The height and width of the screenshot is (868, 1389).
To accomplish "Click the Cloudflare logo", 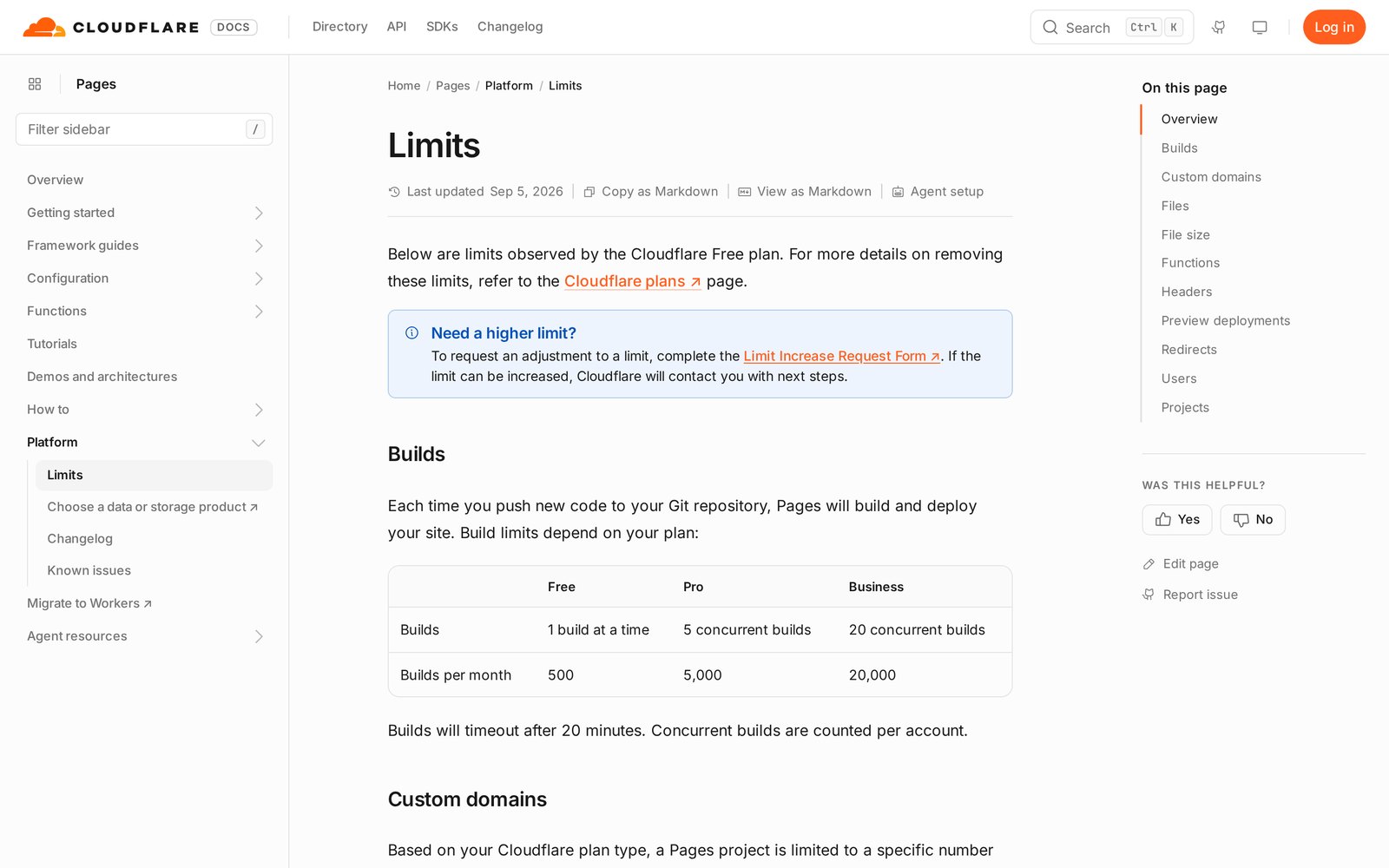I will pos(111,27).
